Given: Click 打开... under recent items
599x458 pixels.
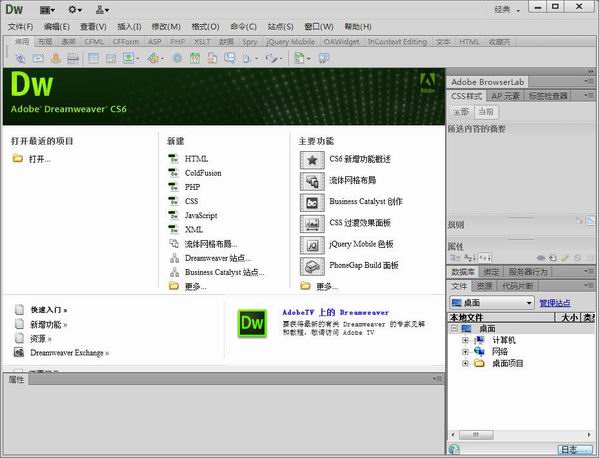Looking at the screenshot, I should pos(40,159).
